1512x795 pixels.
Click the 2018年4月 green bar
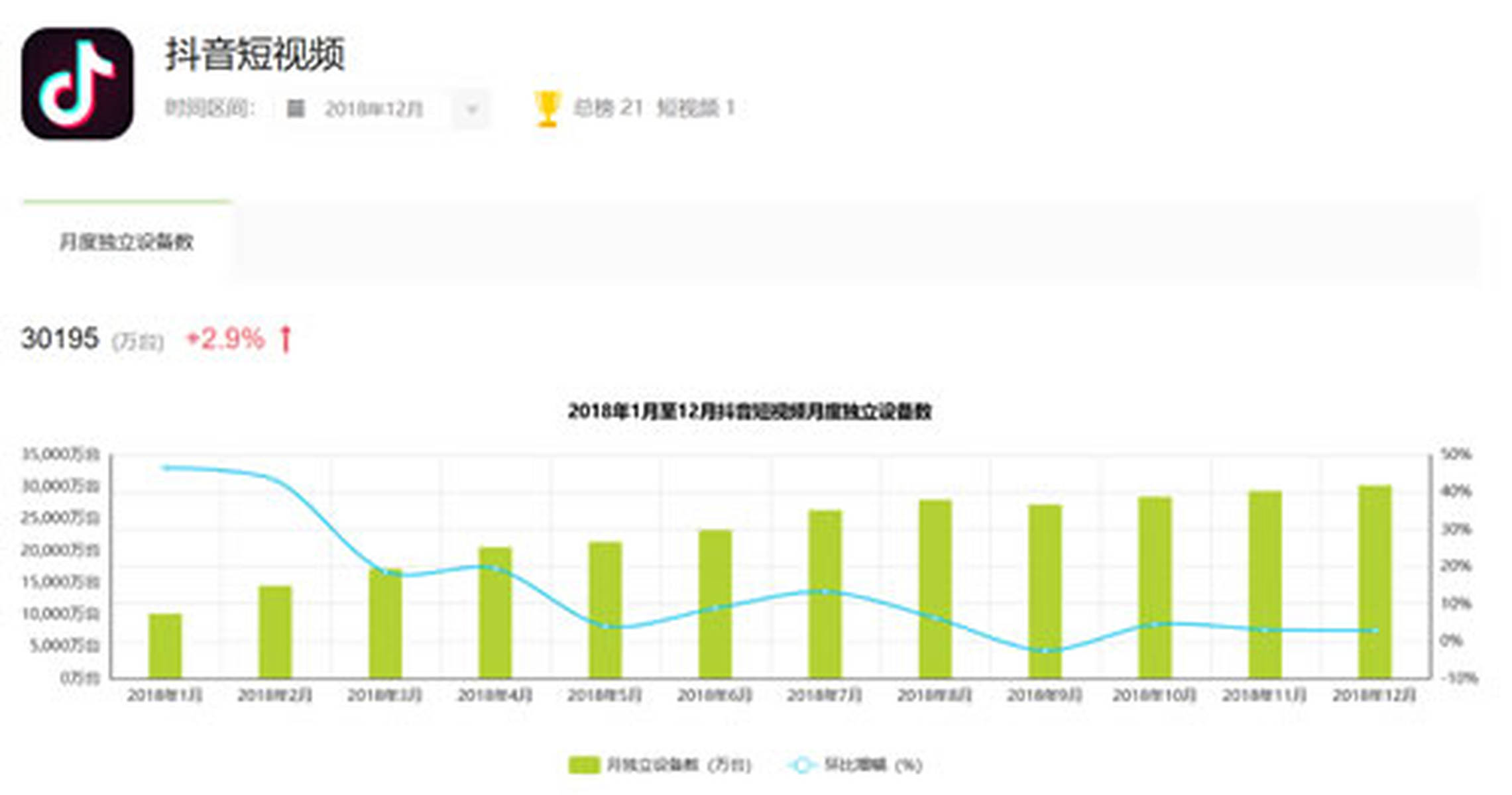click(x=495, y=613)
